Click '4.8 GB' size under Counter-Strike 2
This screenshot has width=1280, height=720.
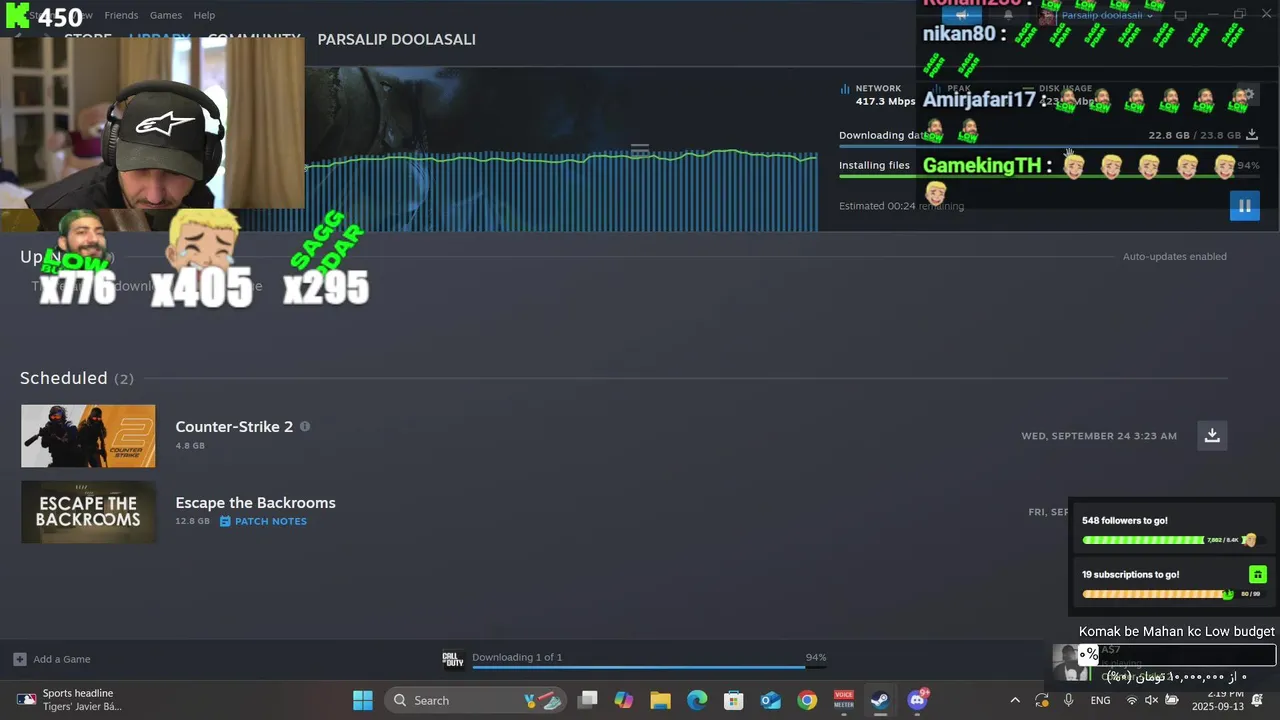point(190,445)
